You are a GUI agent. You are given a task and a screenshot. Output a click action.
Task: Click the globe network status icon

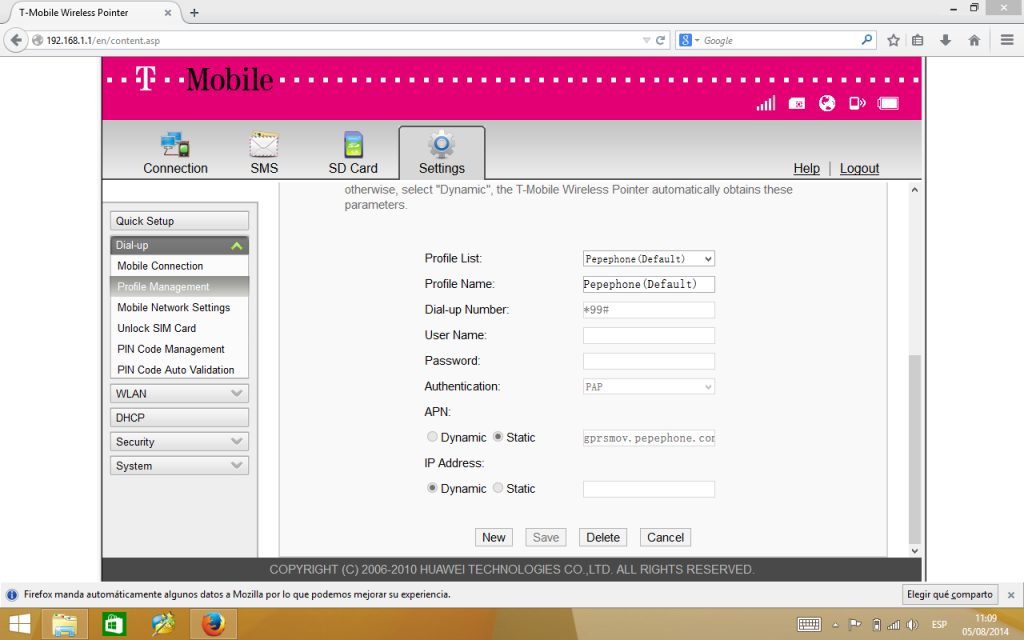(827, 103)
